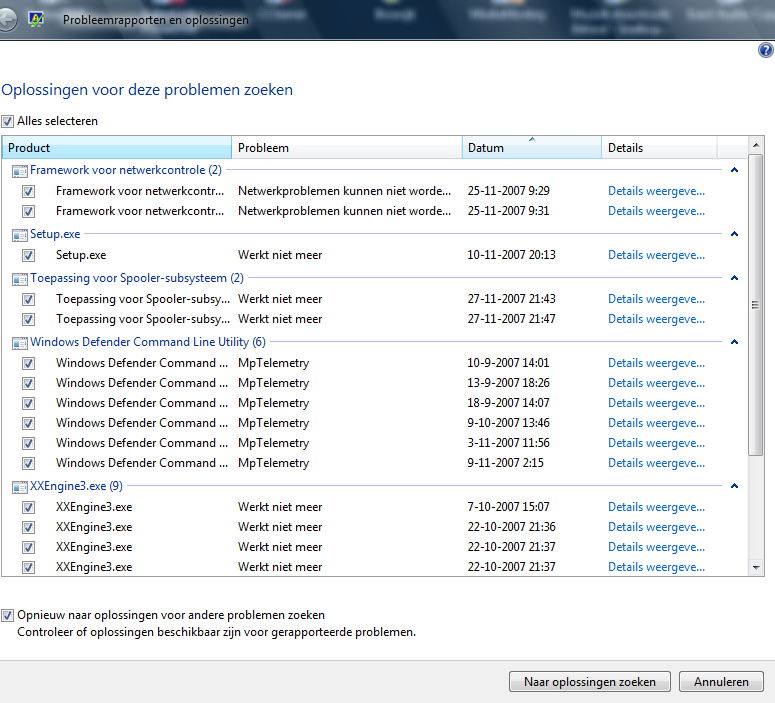Collapse the XXEngine3.exe group chevron
The height and width of the screenshot is (703, 775).
pyautogui.click(x=734, y=486)
